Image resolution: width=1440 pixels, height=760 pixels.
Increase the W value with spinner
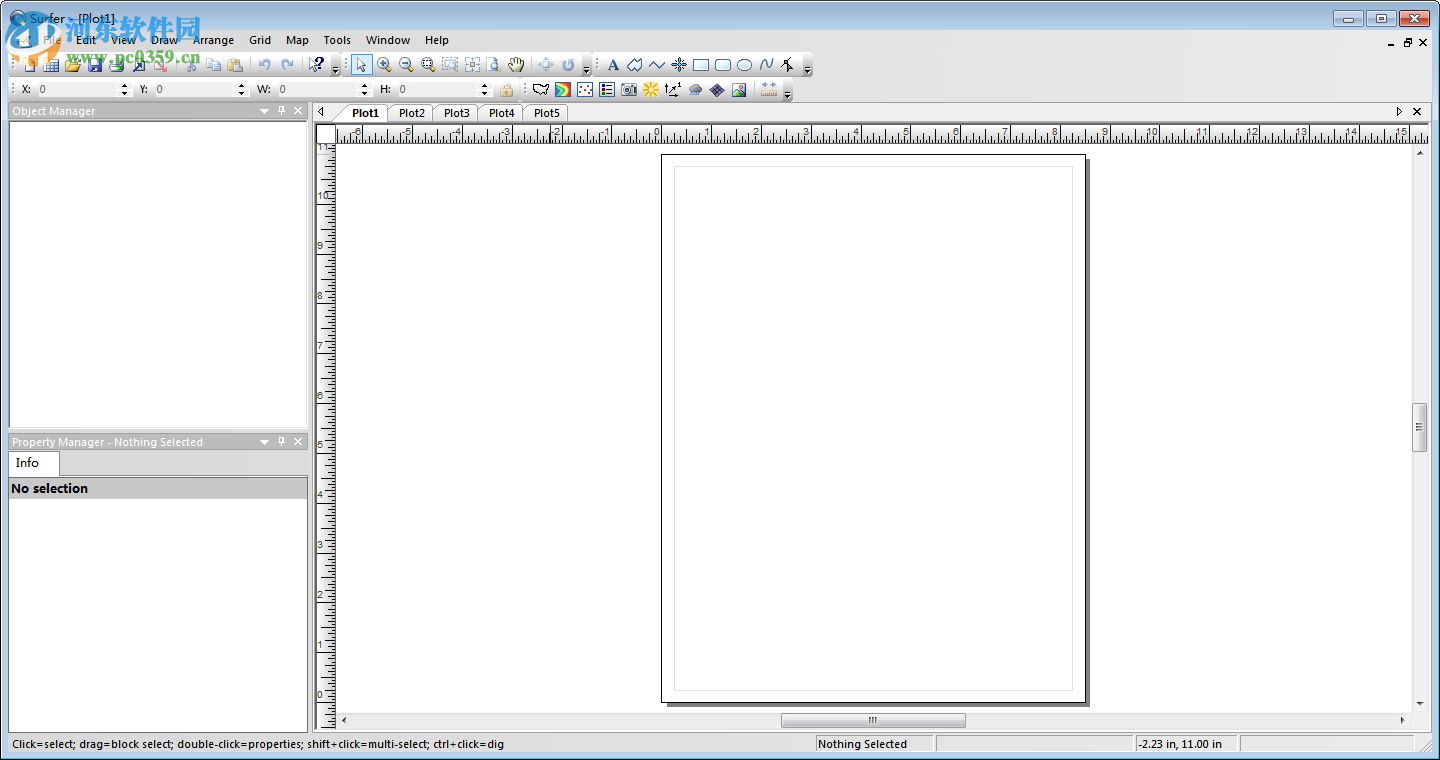click(x=365, y=86)
